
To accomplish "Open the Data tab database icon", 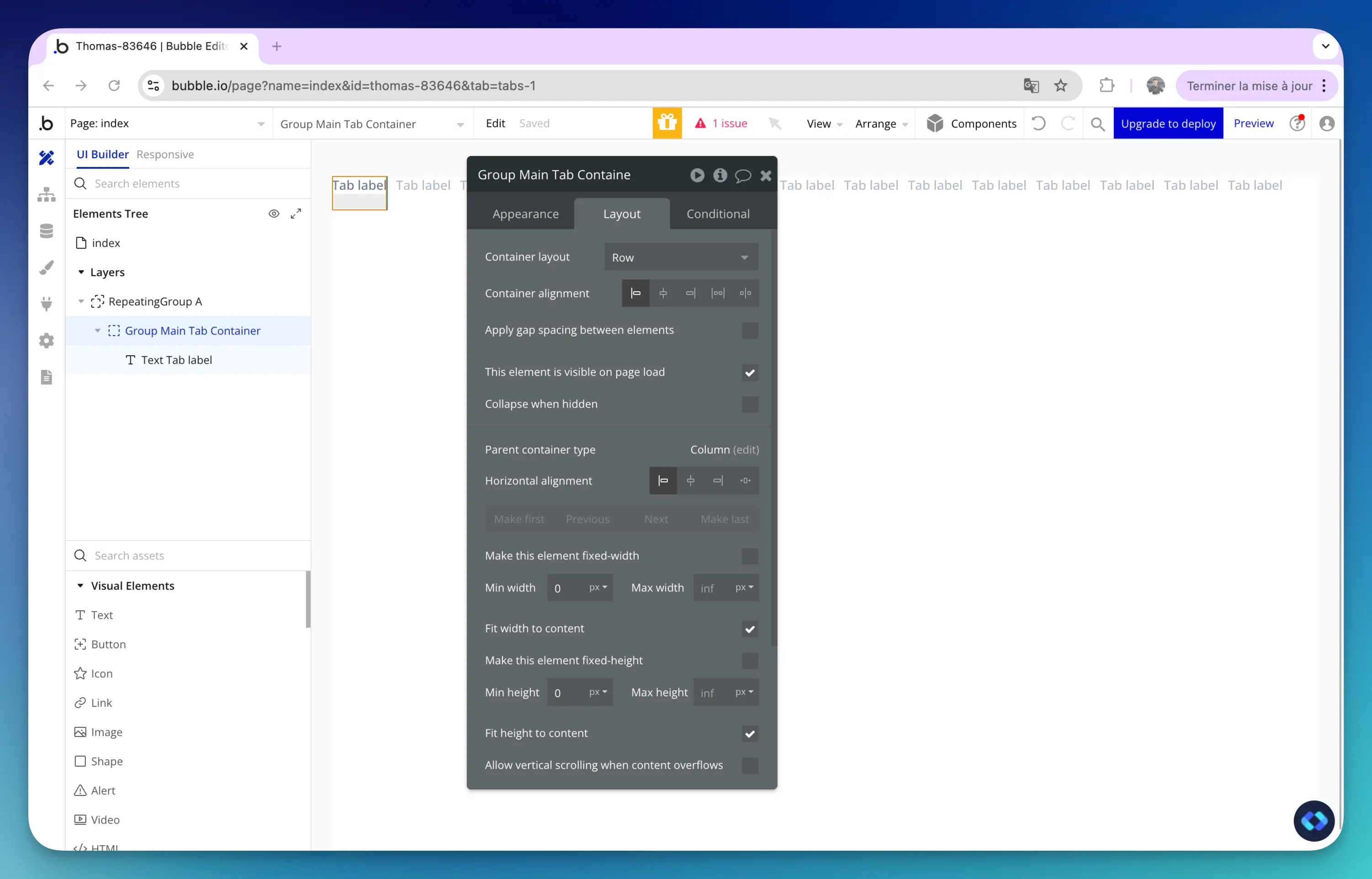I will click(46, 230).
